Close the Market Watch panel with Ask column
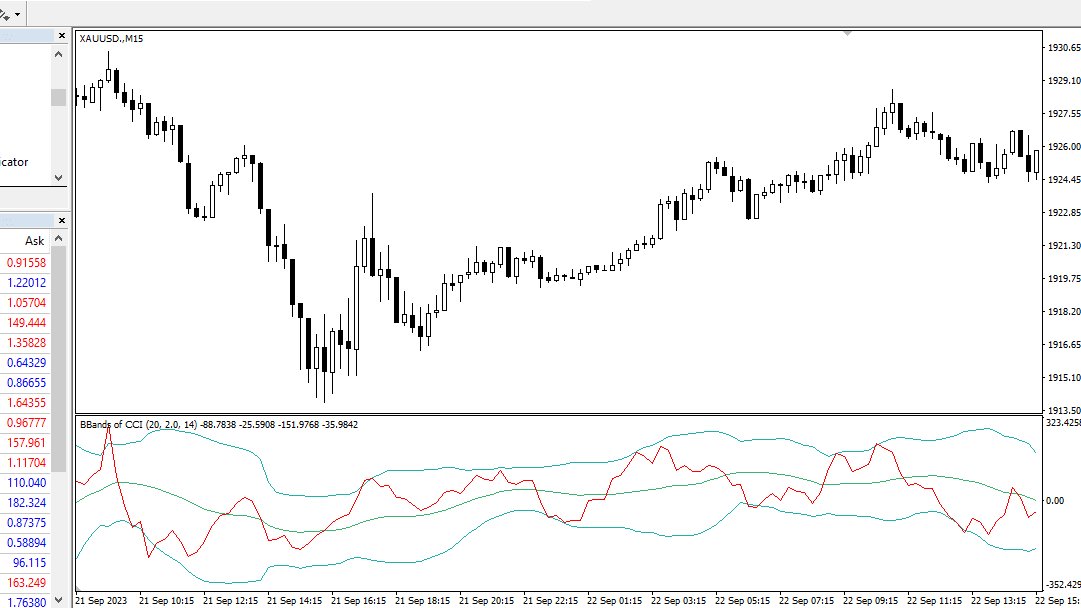This screenshot has height=608, width=1081. pyautogui.click(x=61, y=221)
